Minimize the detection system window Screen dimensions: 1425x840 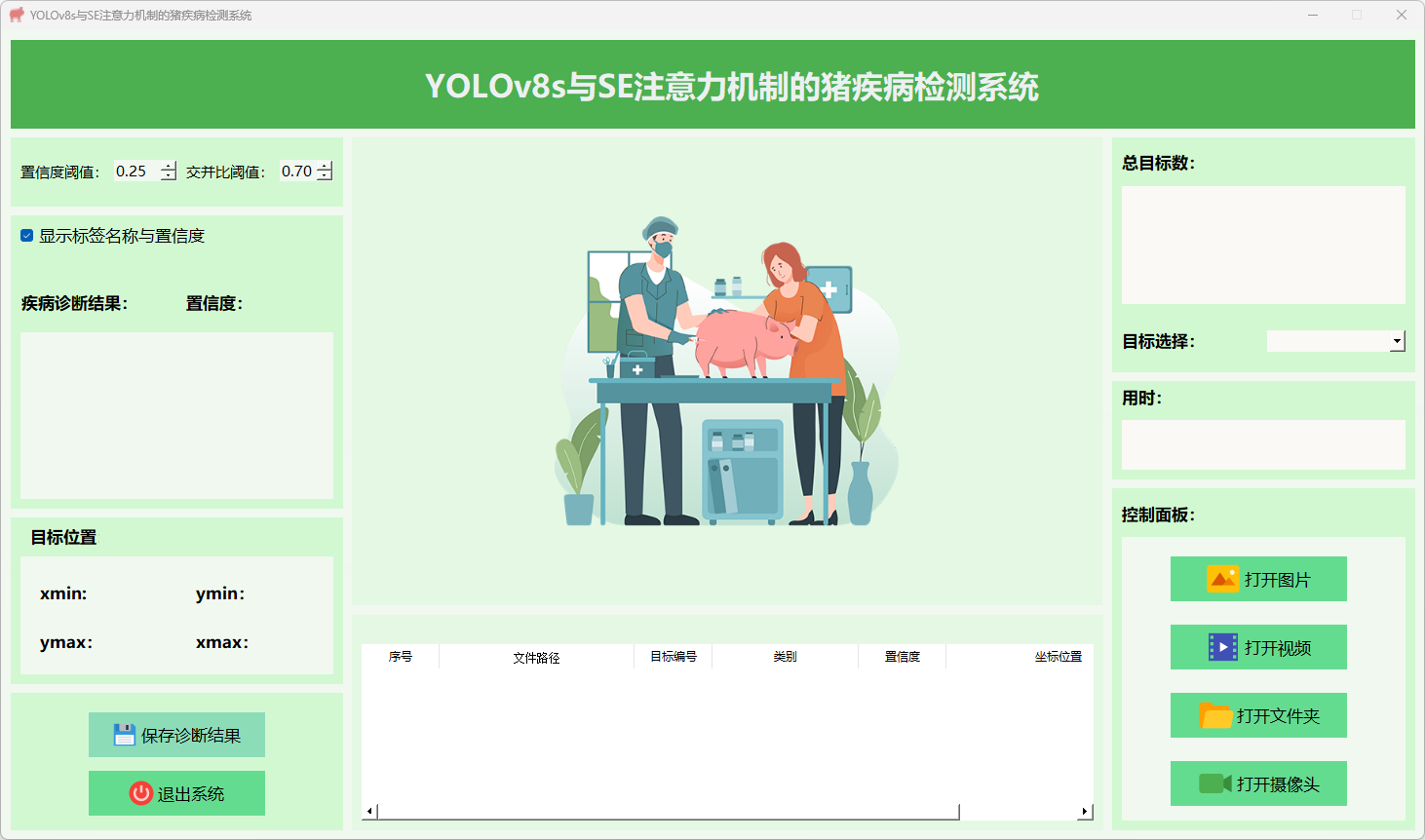click(x=1313, y=15)
